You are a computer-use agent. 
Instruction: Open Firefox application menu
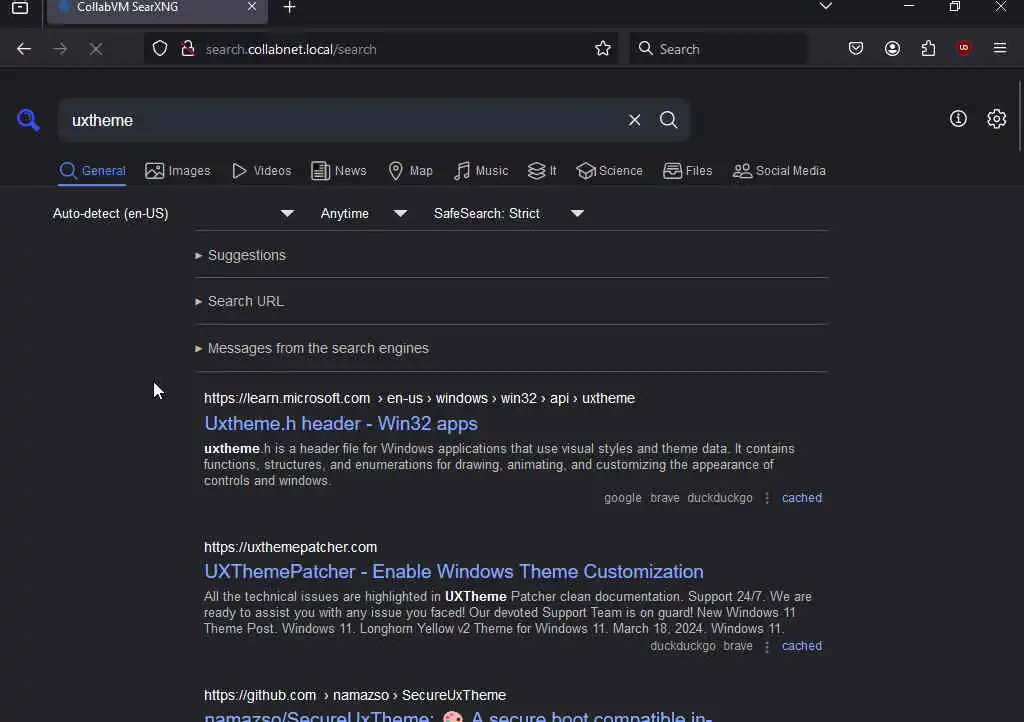[999, 49]
